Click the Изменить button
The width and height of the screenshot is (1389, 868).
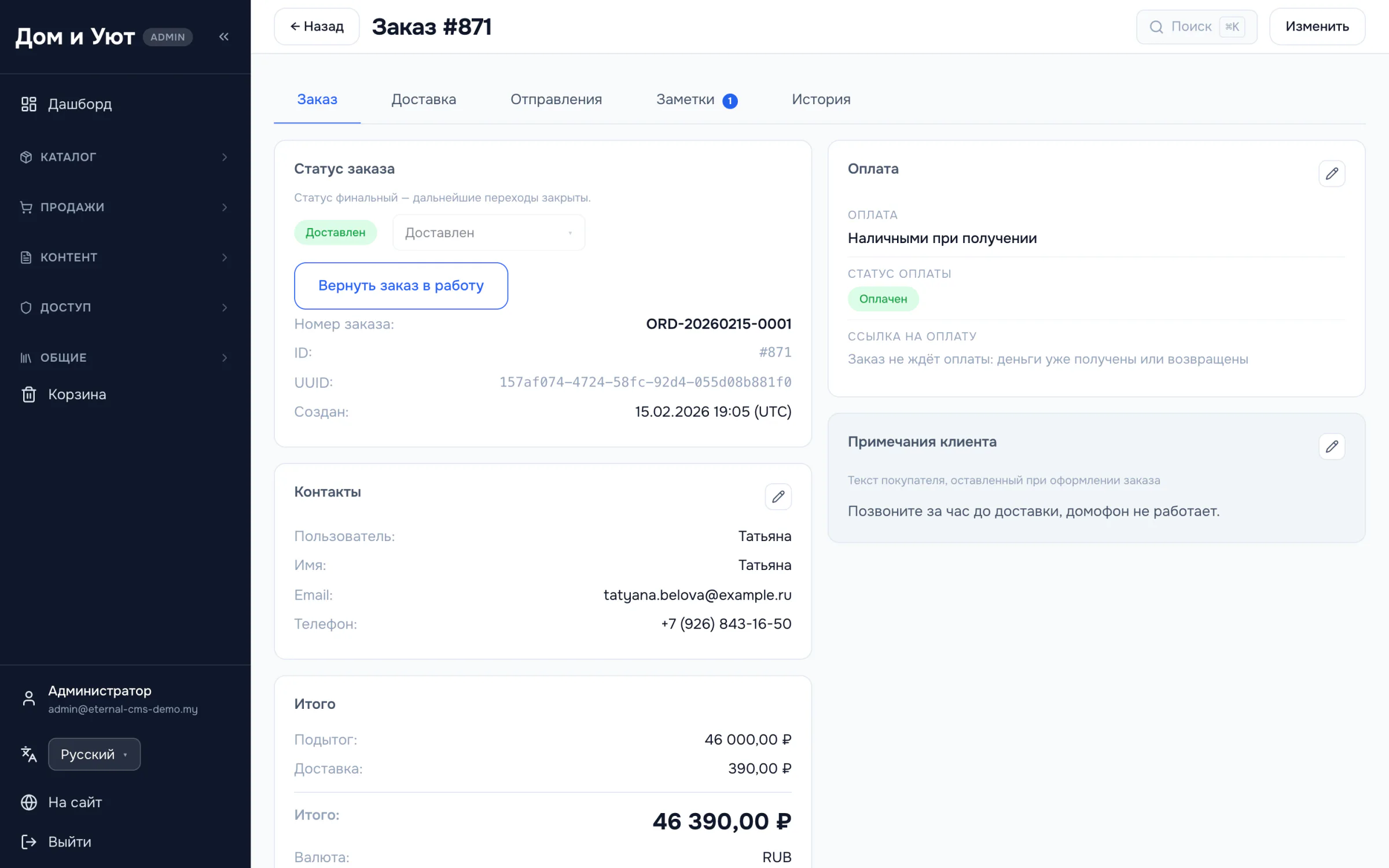tap(1317, 27)
